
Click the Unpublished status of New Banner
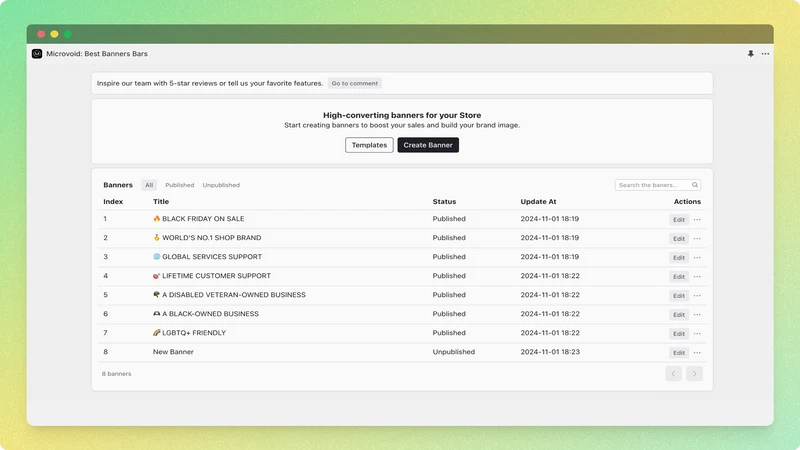click(x=454, y=352)
